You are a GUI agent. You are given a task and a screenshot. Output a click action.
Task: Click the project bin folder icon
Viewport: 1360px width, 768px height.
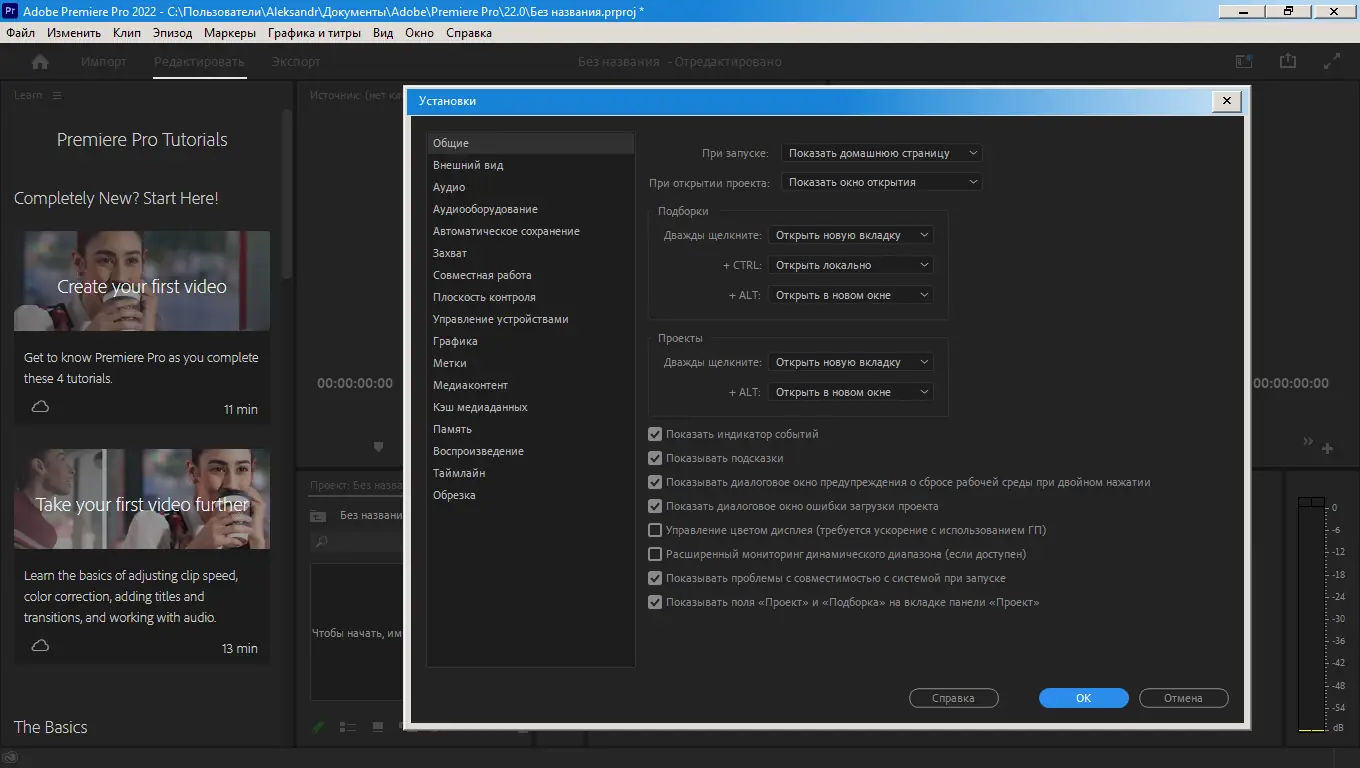(318, 516)
